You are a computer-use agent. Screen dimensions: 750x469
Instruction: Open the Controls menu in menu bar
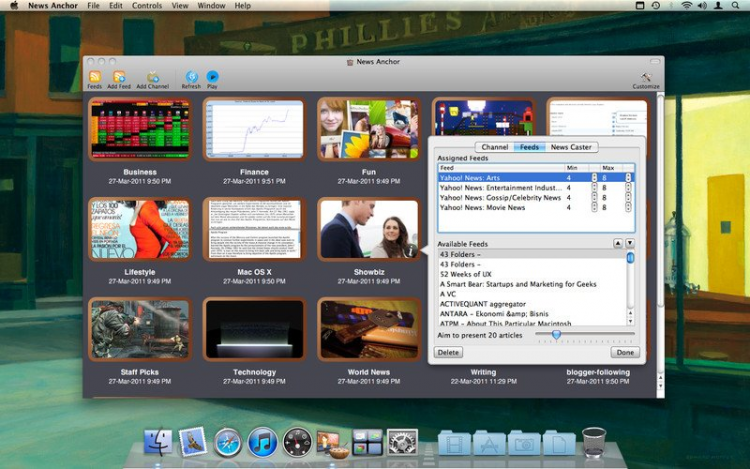[147, 6]
